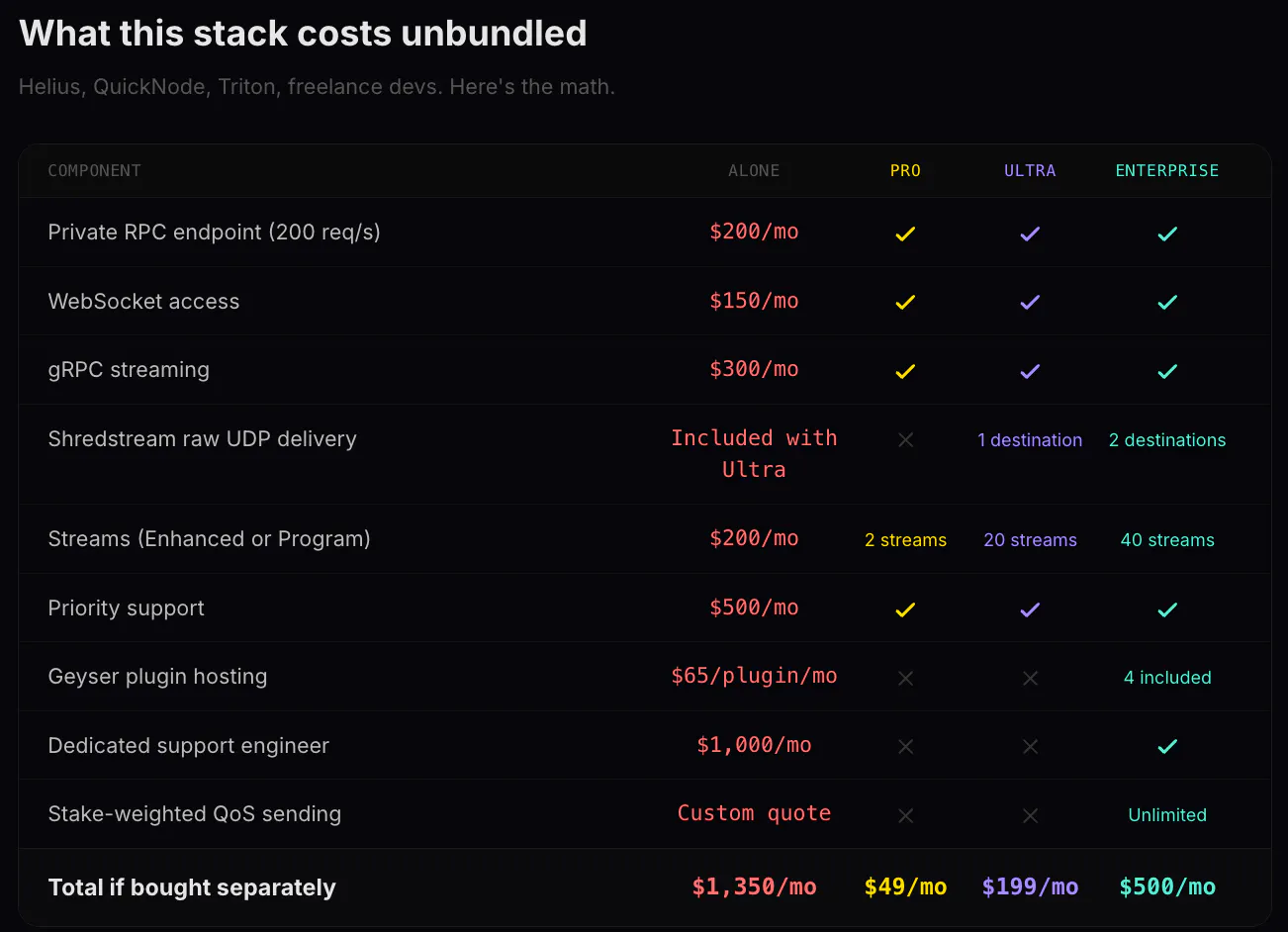Click '40 streams' in Enterprise column

[1167, 540]
